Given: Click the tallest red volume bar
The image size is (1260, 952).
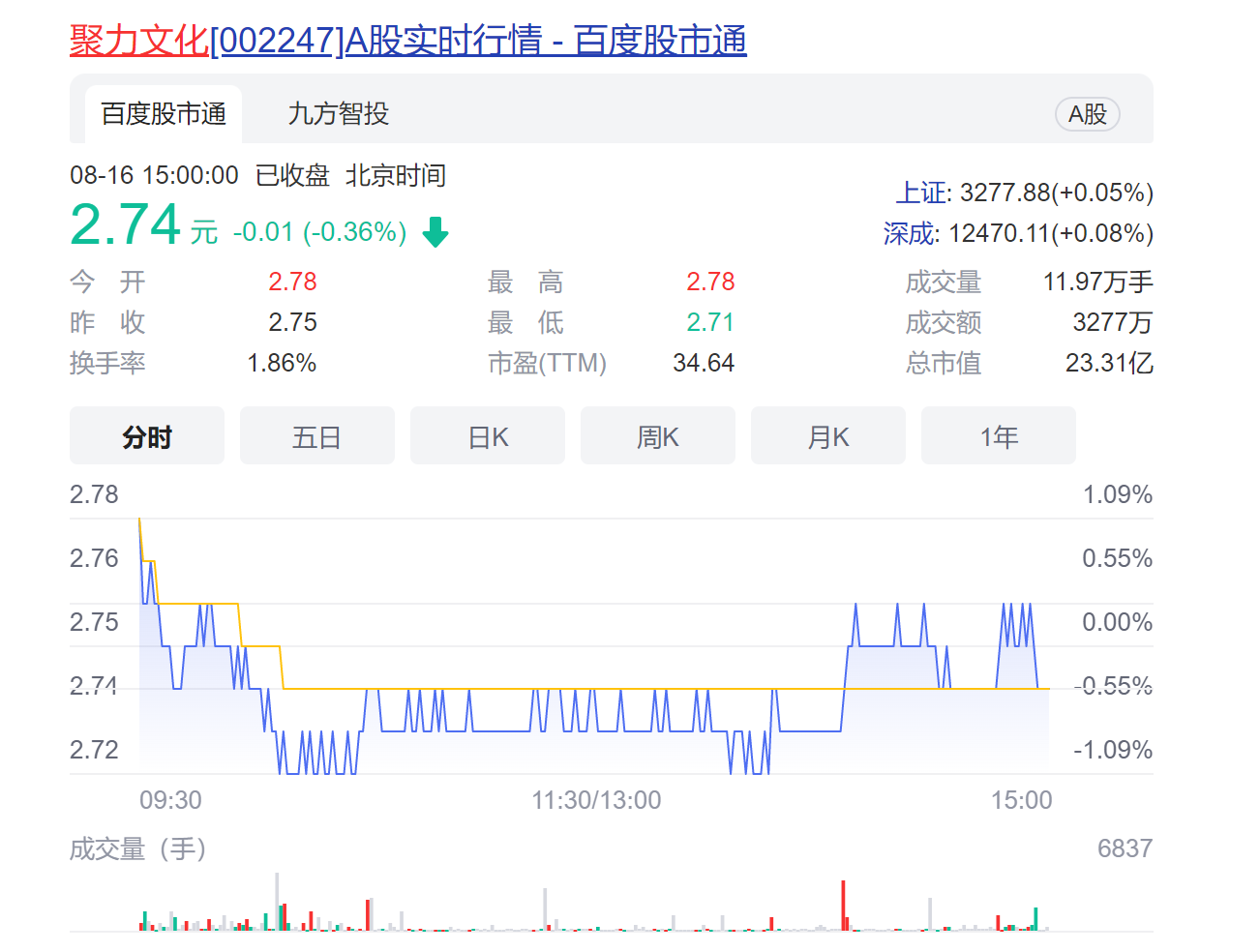Looking at the screenshot, I should [842, 905].
